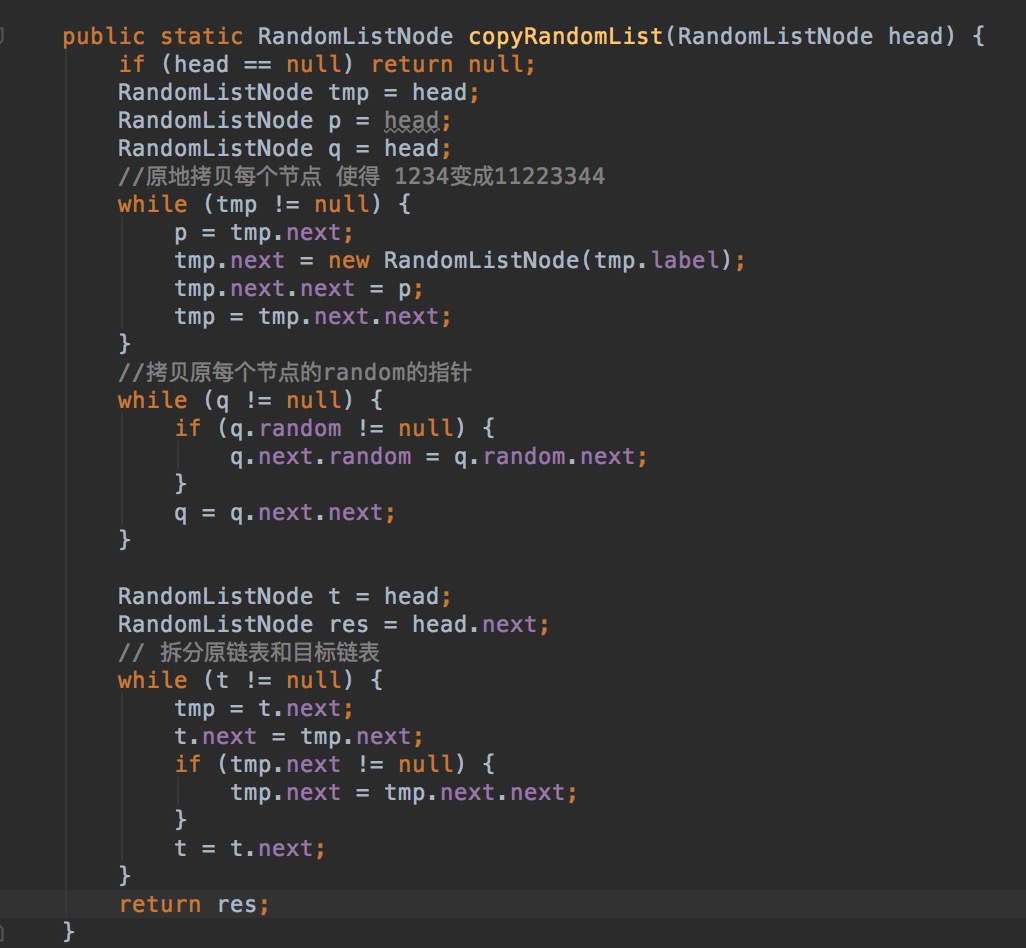1026x948 pixels.
Task: Click the underlined 'head' in 'RandomListNode p = head;'
Action: pos(412,121)
